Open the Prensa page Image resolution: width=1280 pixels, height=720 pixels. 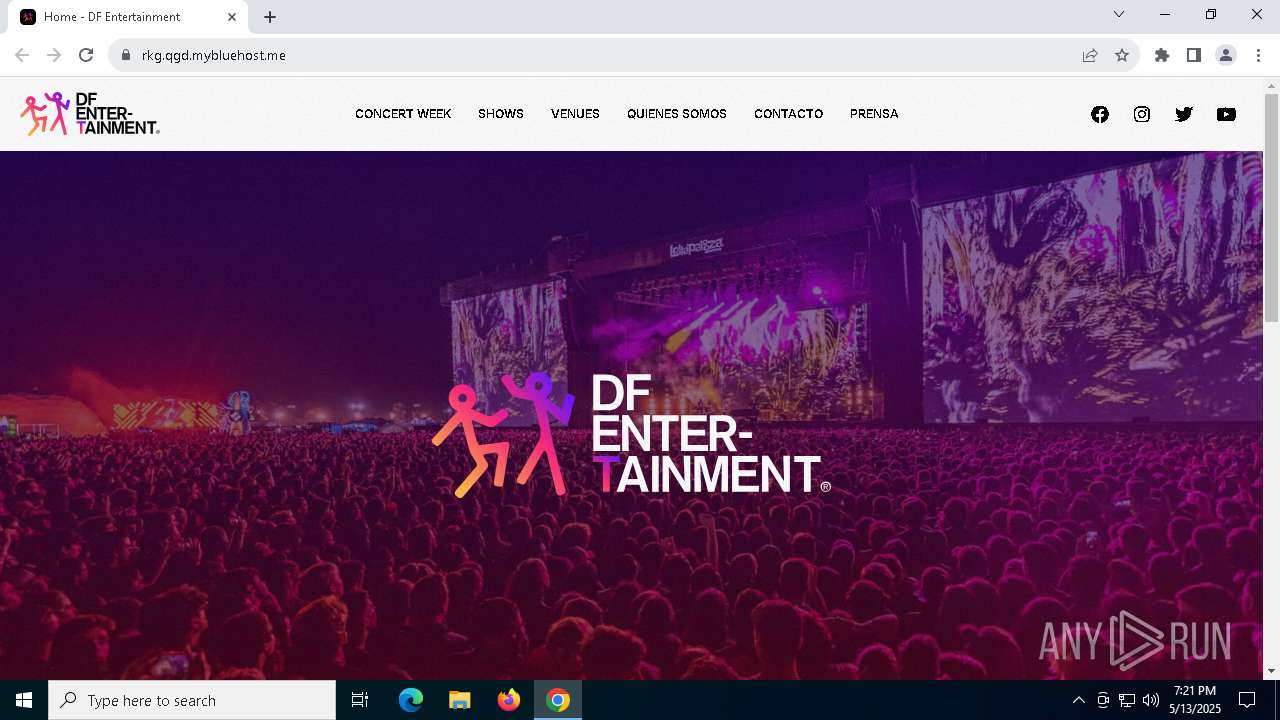coord(874,114)
